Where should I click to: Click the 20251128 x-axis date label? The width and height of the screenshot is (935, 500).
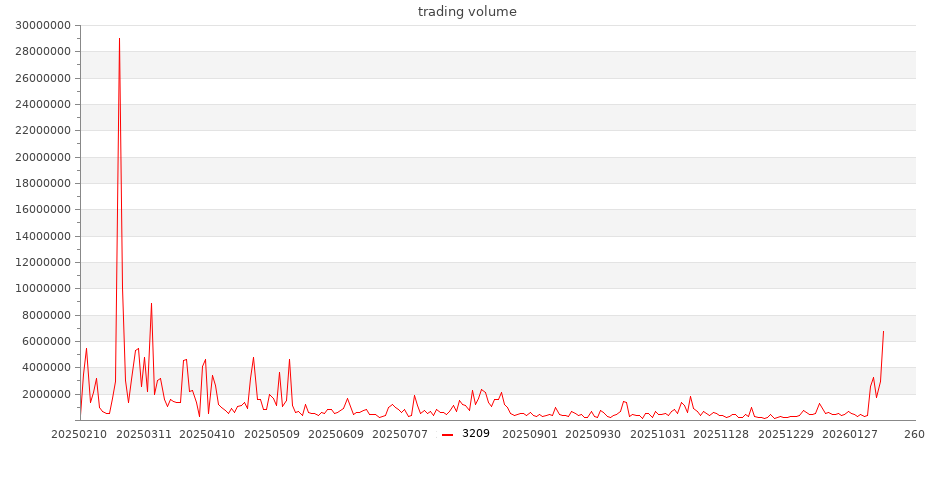click(721, 434)
